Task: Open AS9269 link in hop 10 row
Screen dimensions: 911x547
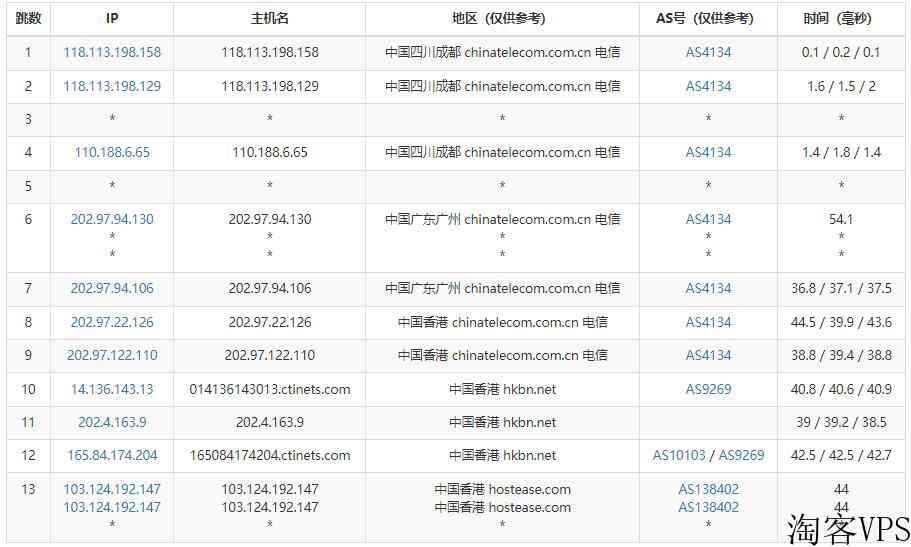Action: coord(708,389)
